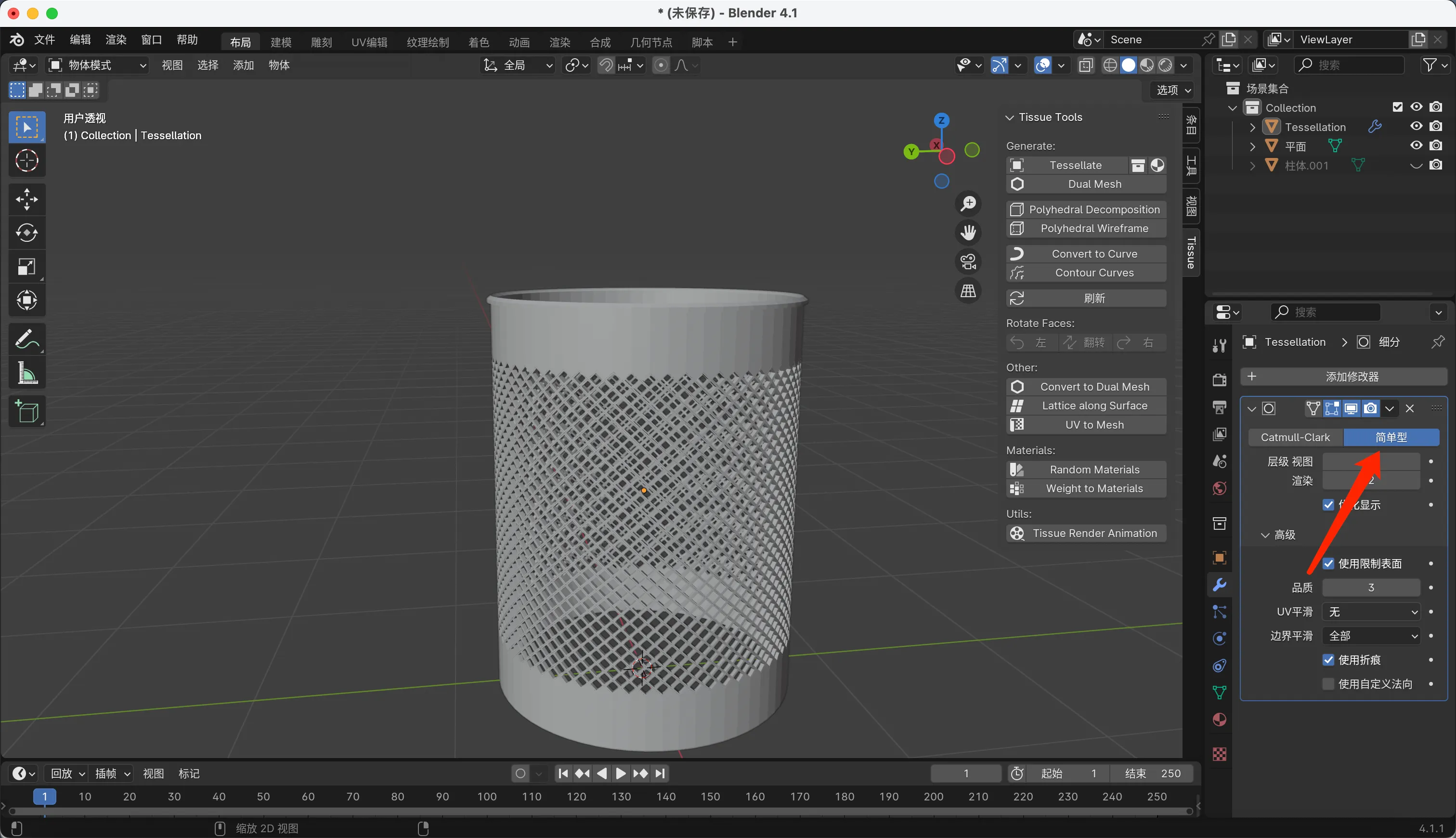Toggle camera view icon in viewport
Screen dimensions: 1456x838
click(x=968, y=262)
